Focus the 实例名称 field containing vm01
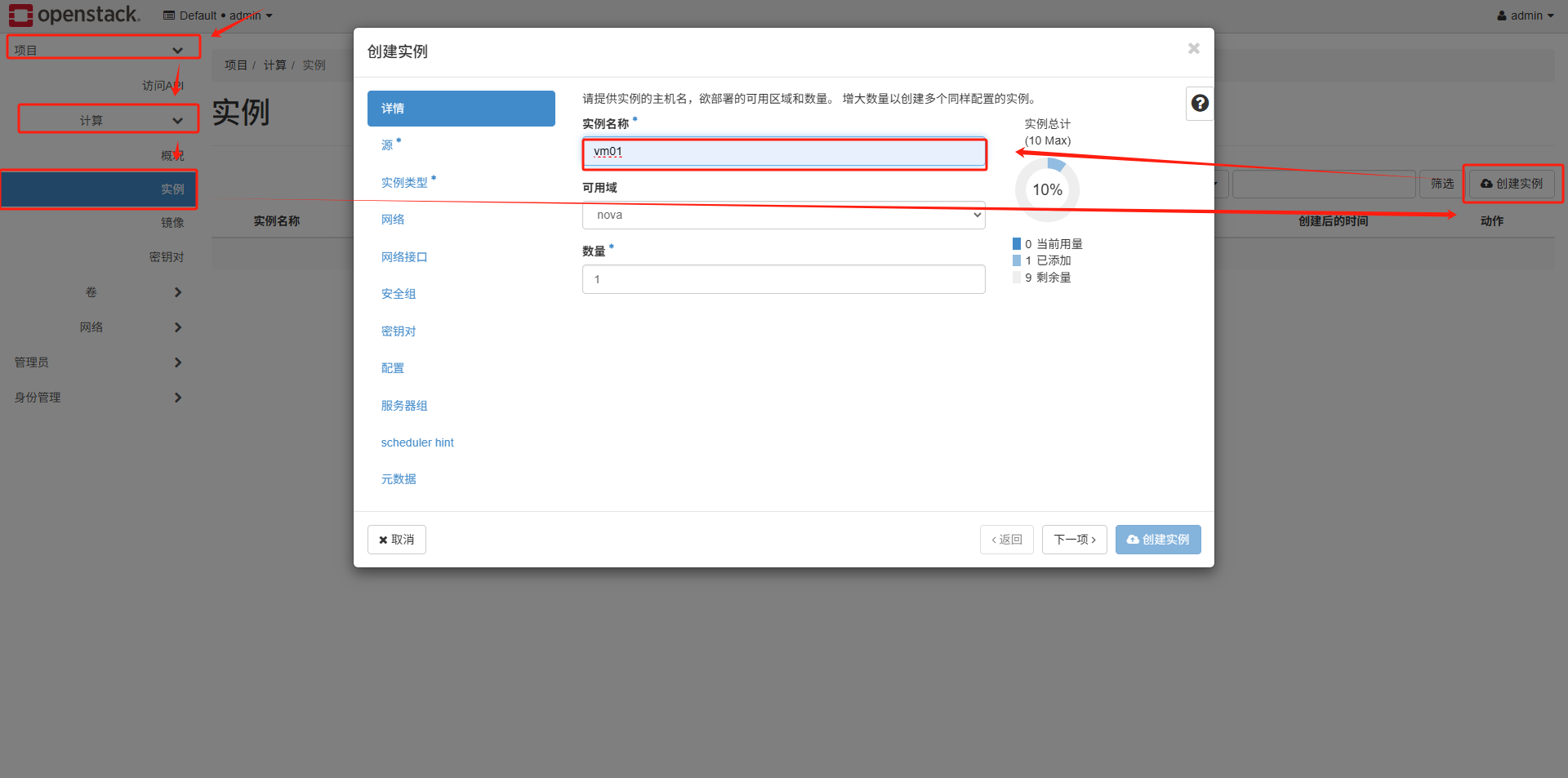 point(784,152)
